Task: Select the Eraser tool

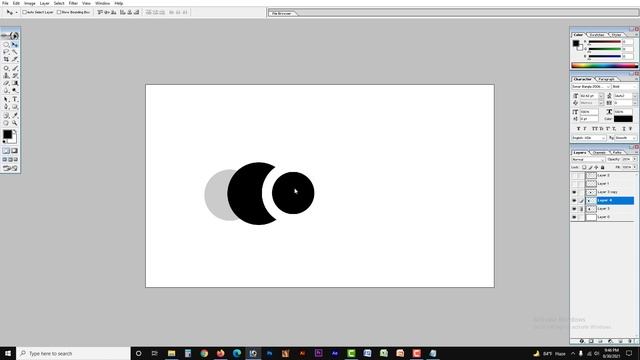Action: tap(6, 83)
